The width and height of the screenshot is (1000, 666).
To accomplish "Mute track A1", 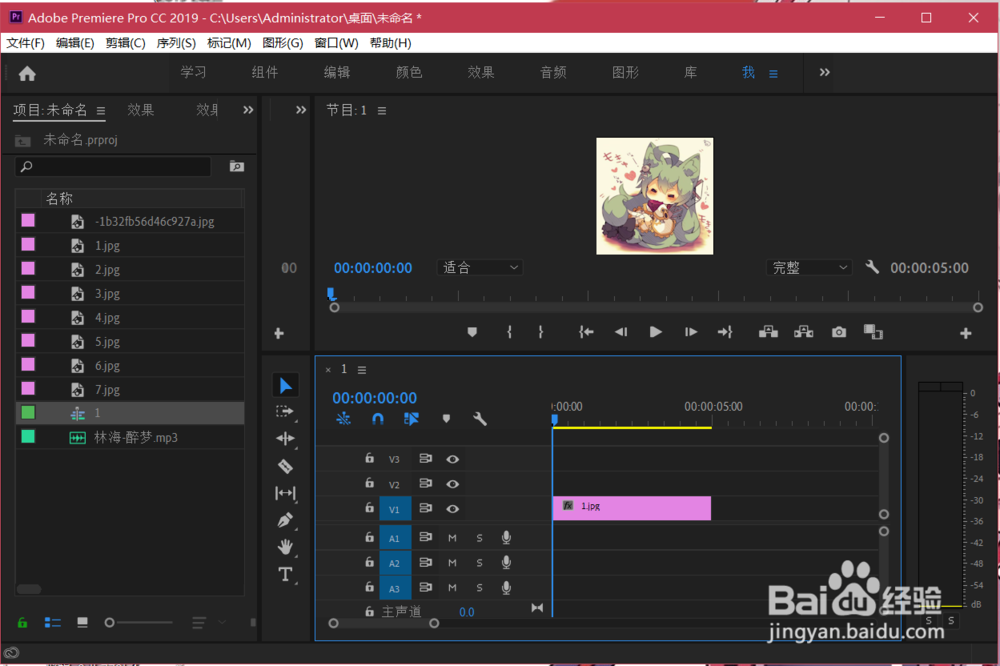I will 452,538.
